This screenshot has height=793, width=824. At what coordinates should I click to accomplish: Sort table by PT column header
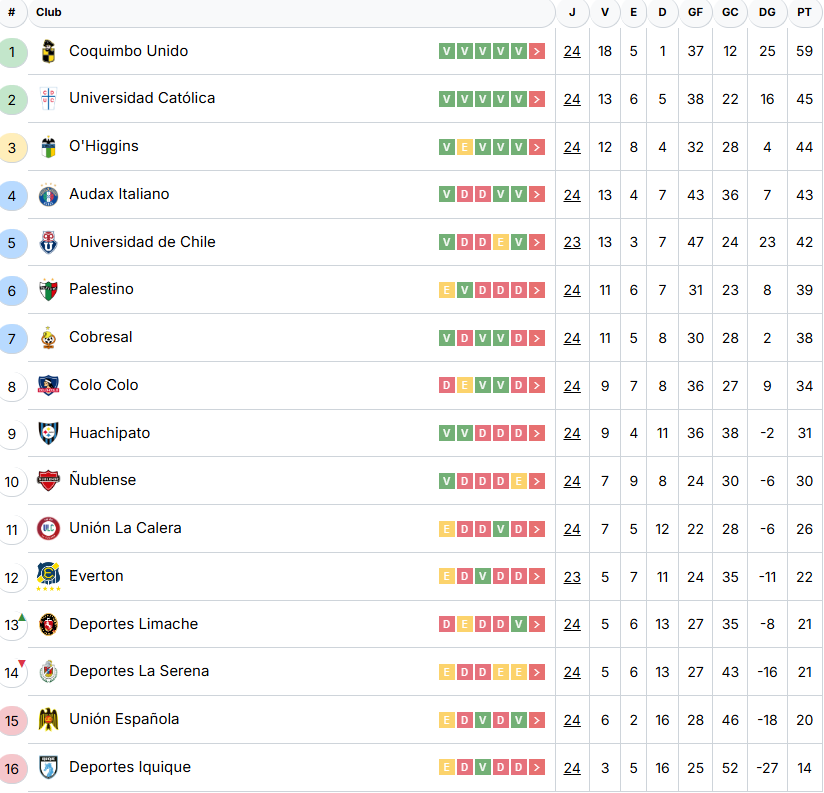tap(804, 13)
